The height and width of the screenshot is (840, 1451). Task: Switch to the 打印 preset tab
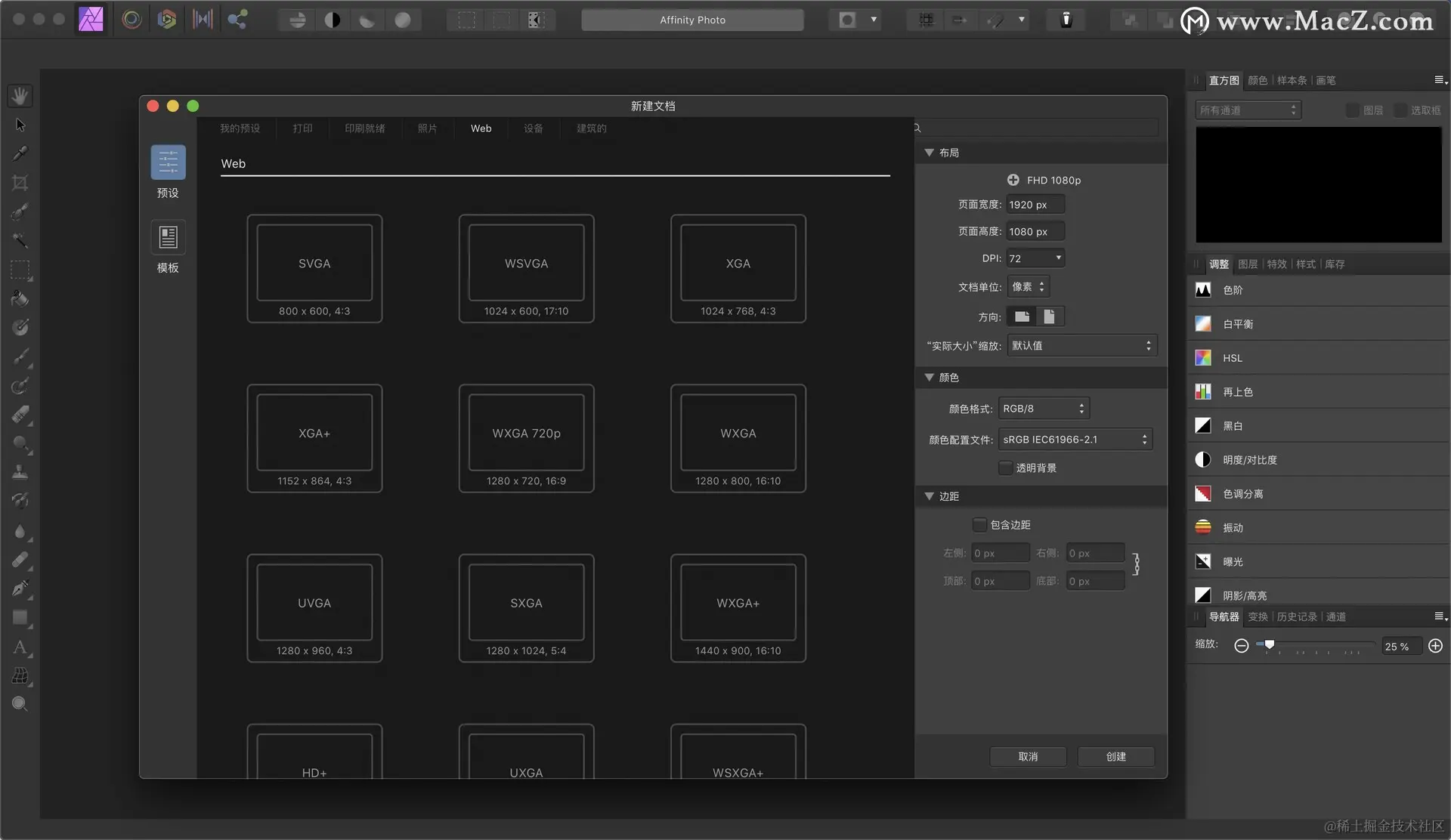click(302, 128)
